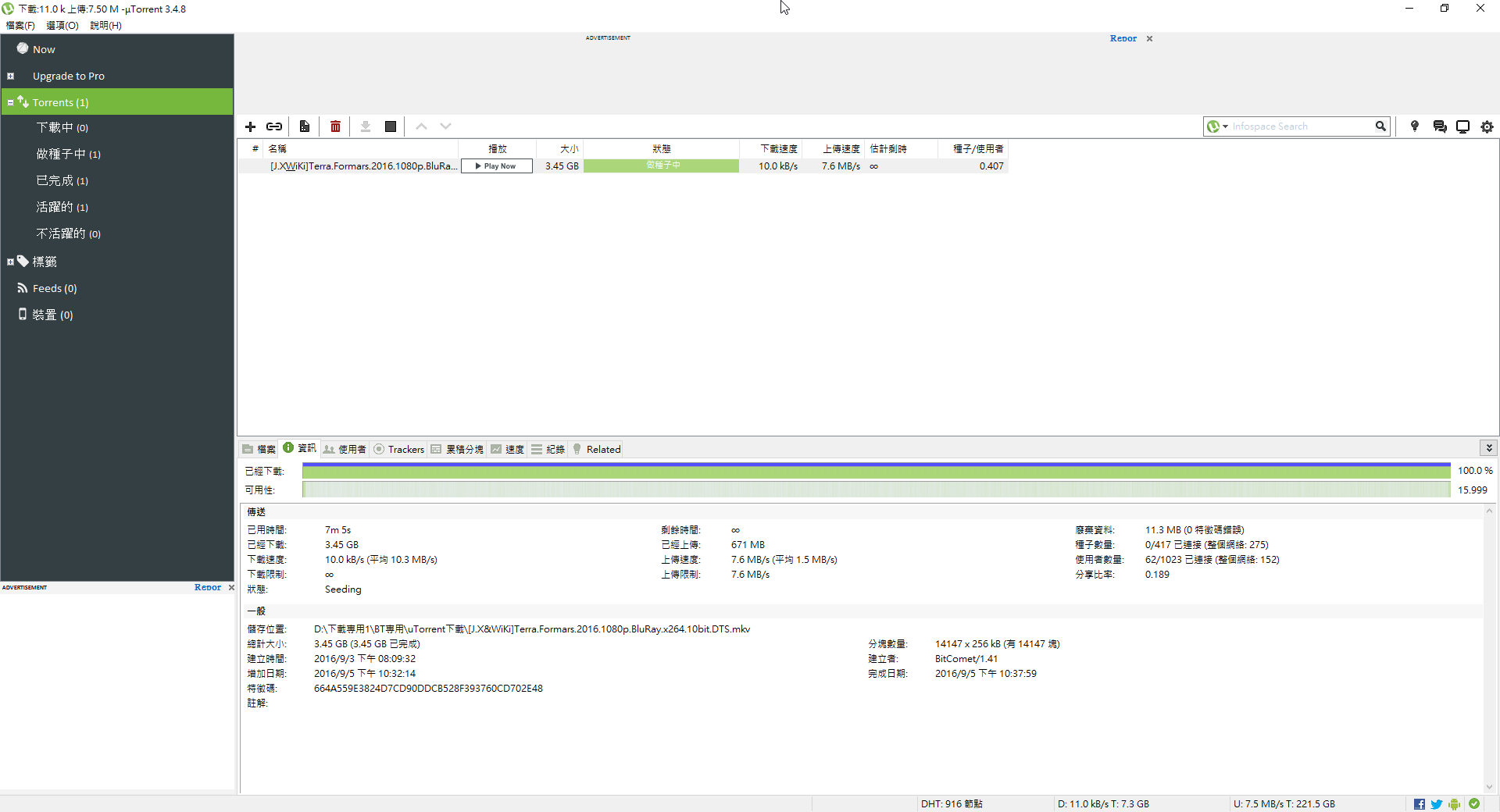Switch to the 資訊 info tab
1500x812 pixels.
click(x=299, y=448)
